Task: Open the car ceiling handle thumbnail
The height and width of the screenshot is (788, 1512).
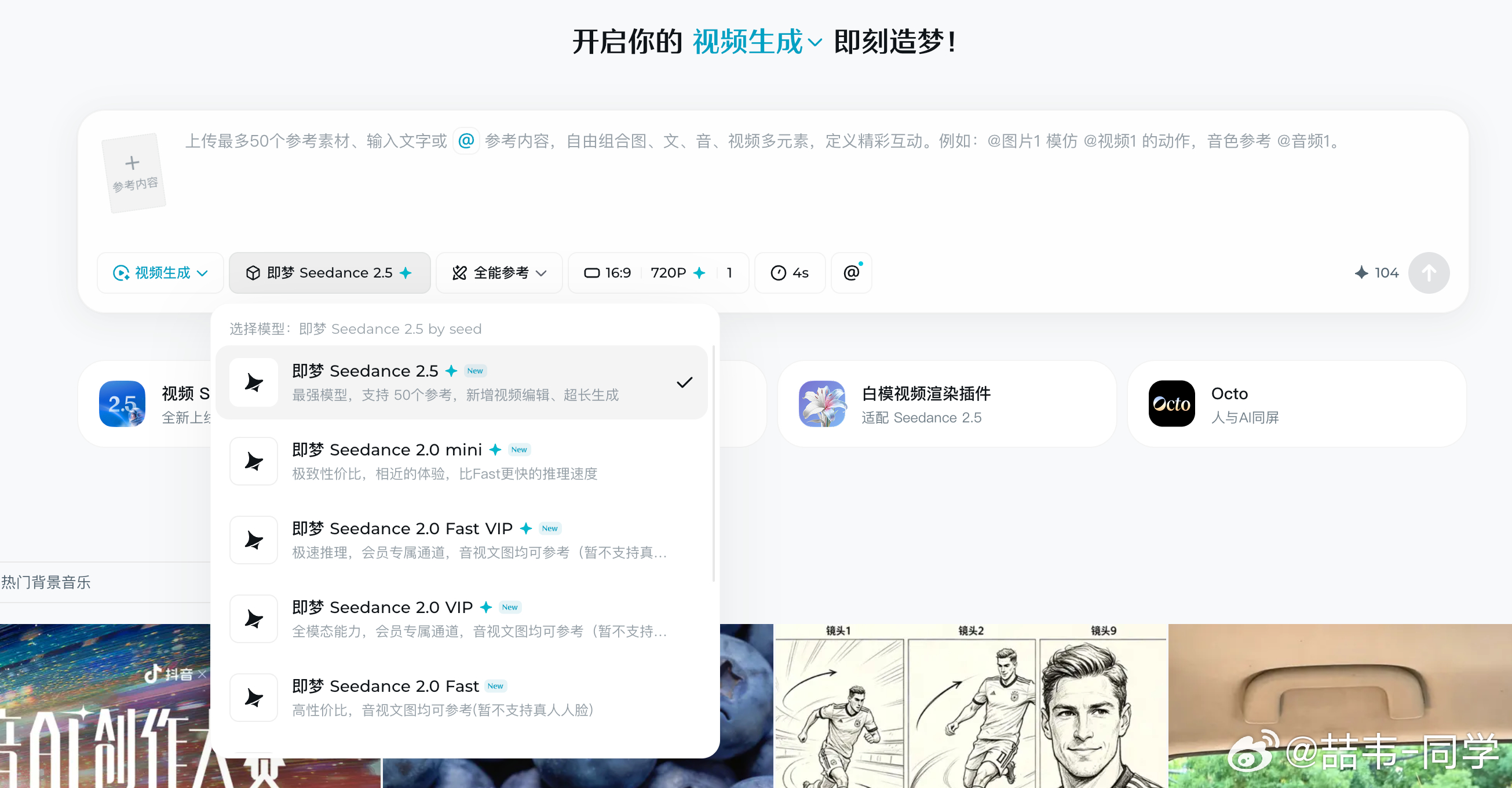Action: [x=1340, y=706]
